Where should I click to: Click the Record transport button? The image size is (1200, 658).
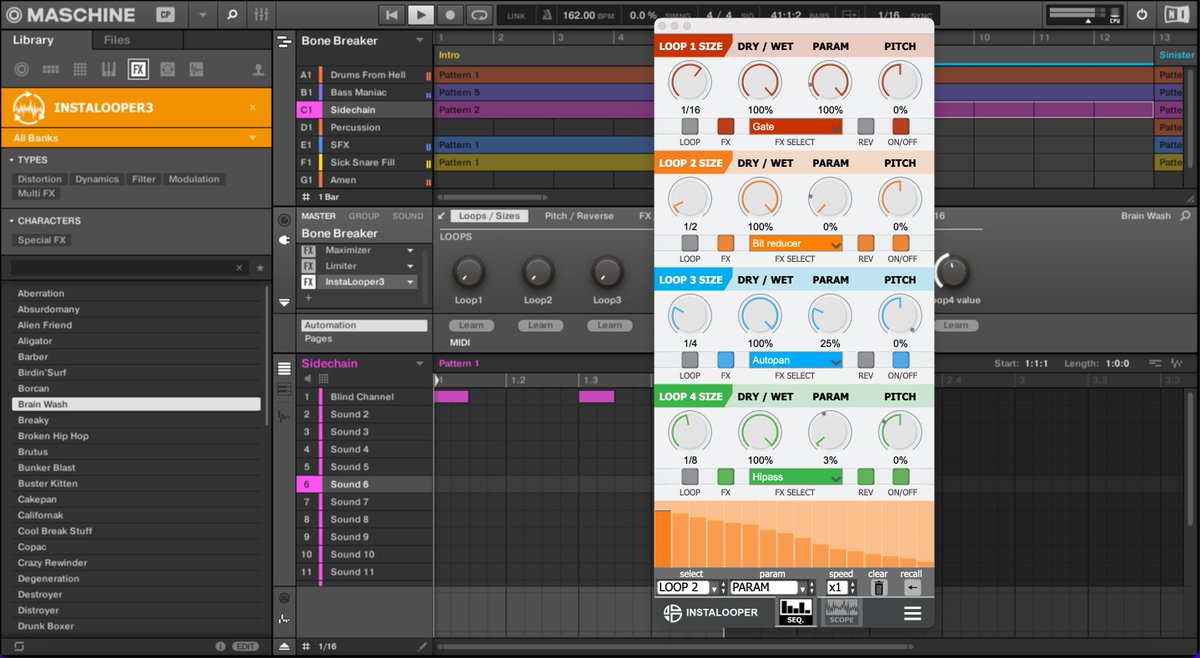(450, 15)
